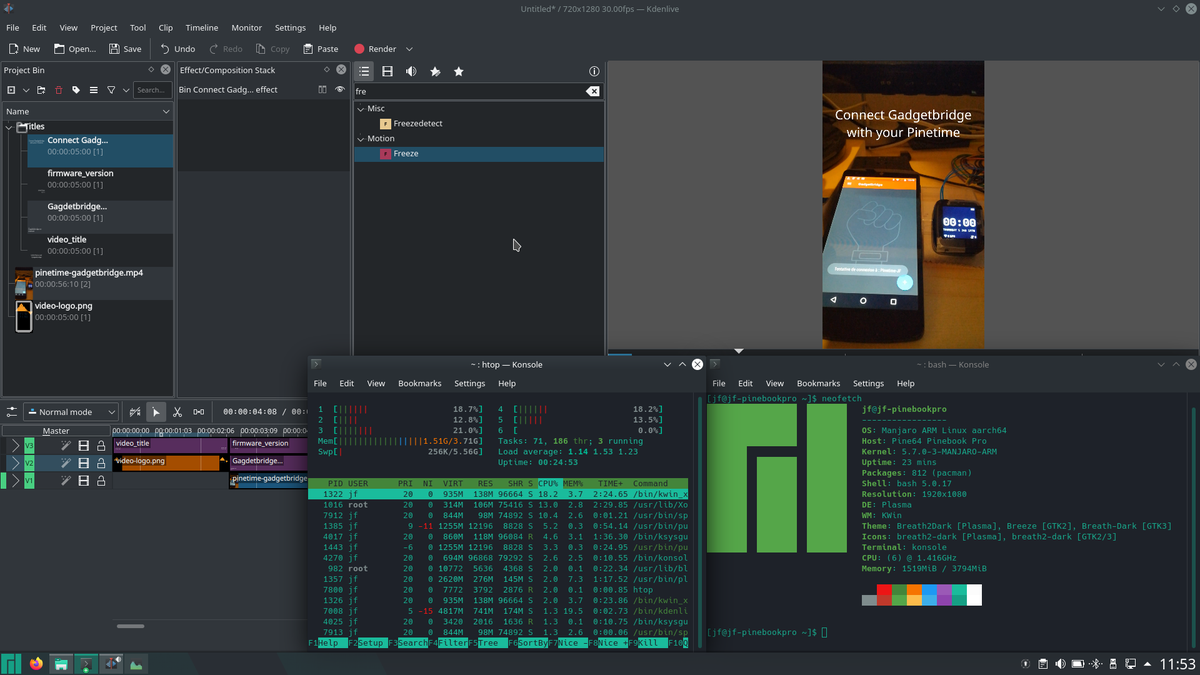Show main effects list view icon
Screen dimensions: 1200x675
click(364, 71)
